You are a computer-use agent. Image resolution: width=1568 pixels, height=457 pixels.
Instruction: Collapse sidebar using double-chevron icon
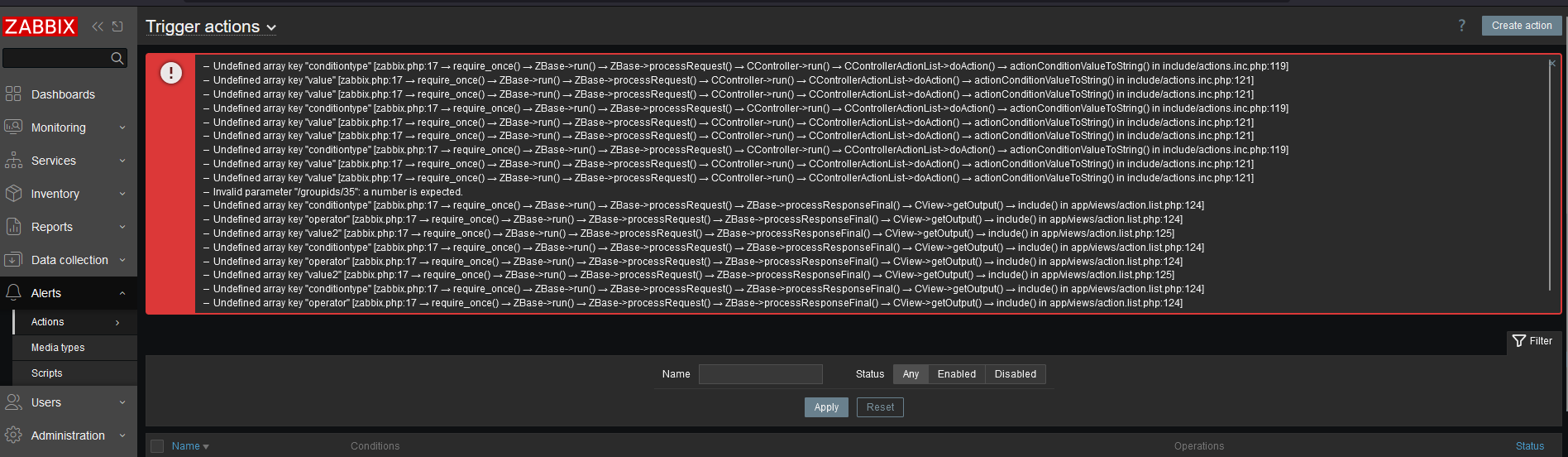click(x=98, y=26)
